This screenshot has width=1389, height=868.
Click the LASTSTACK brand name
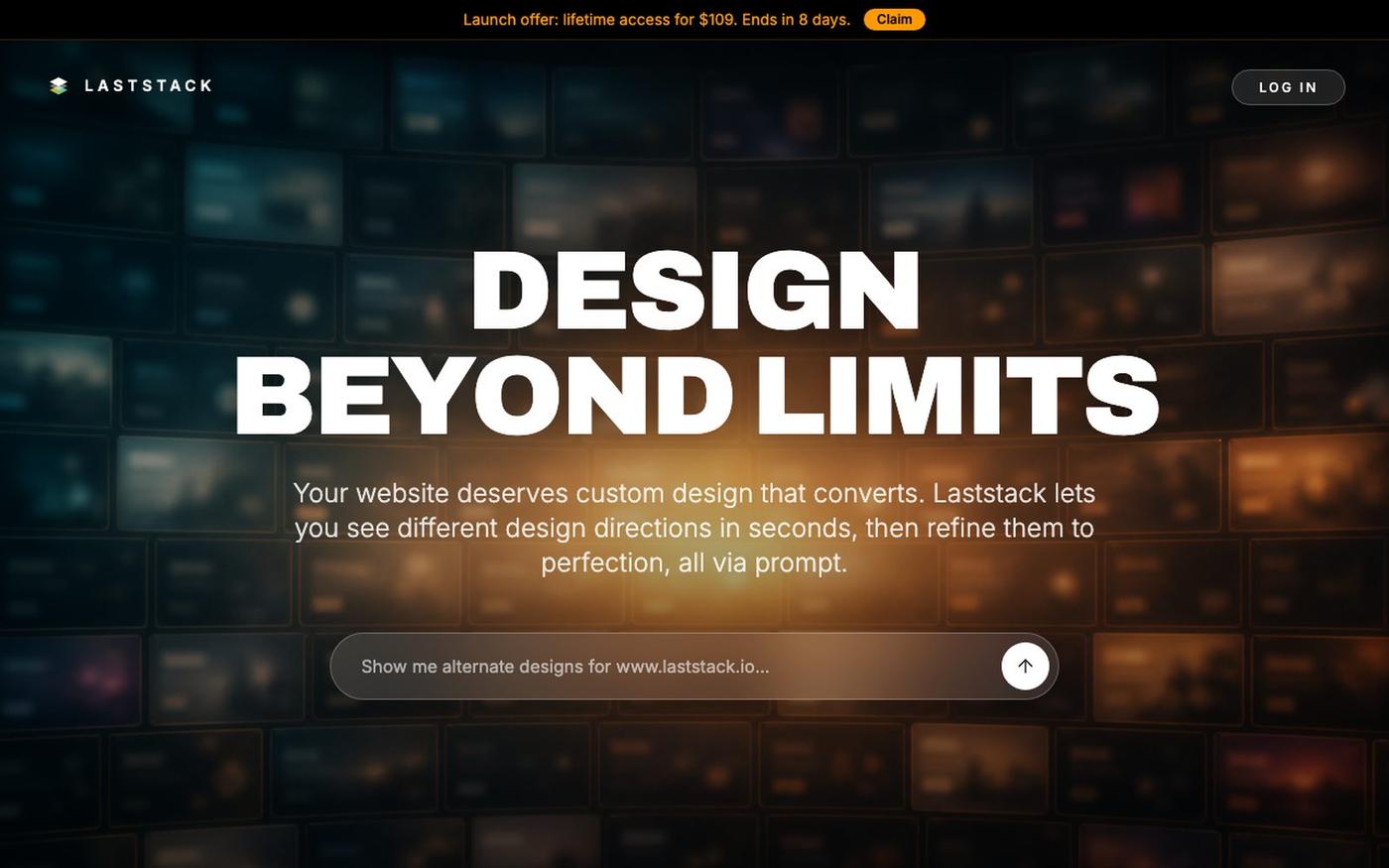click(x=149, y=86)
